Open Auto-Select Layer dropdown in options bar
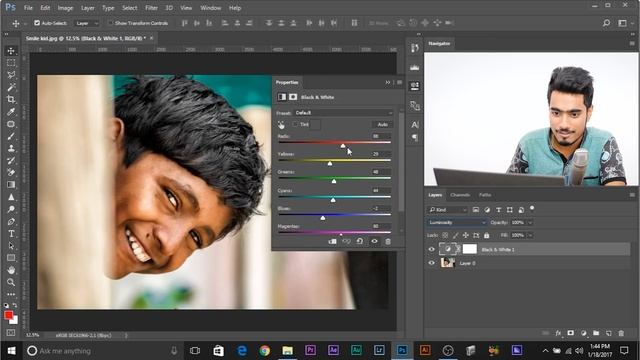Image resolution: width=640 pixels, height=360 pixels. click(87, 23)
